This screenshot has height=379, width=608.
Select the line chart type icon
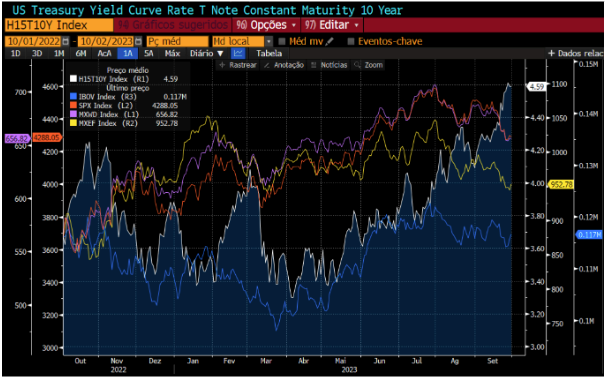coord(238,54)
